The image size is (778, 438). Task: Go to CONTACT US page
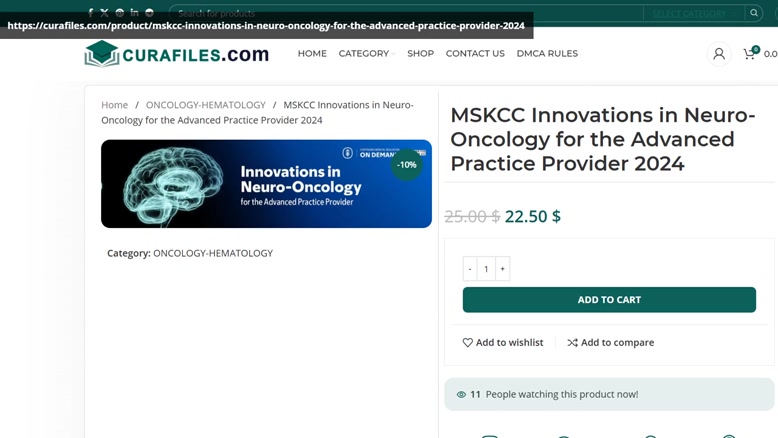click(x=475, y=54)
